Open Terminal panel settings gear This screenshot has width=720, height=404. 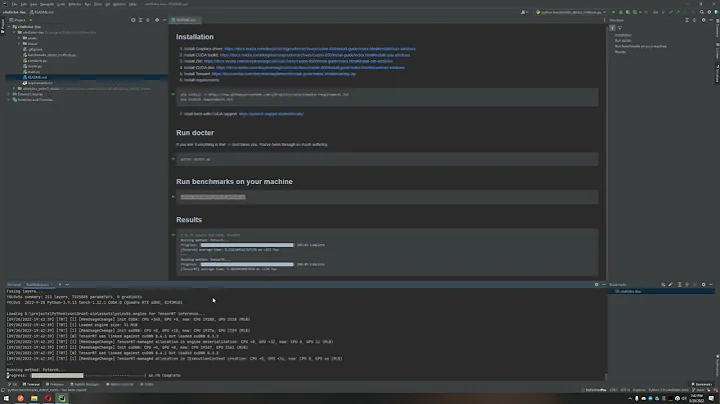[x=596, y=285]
